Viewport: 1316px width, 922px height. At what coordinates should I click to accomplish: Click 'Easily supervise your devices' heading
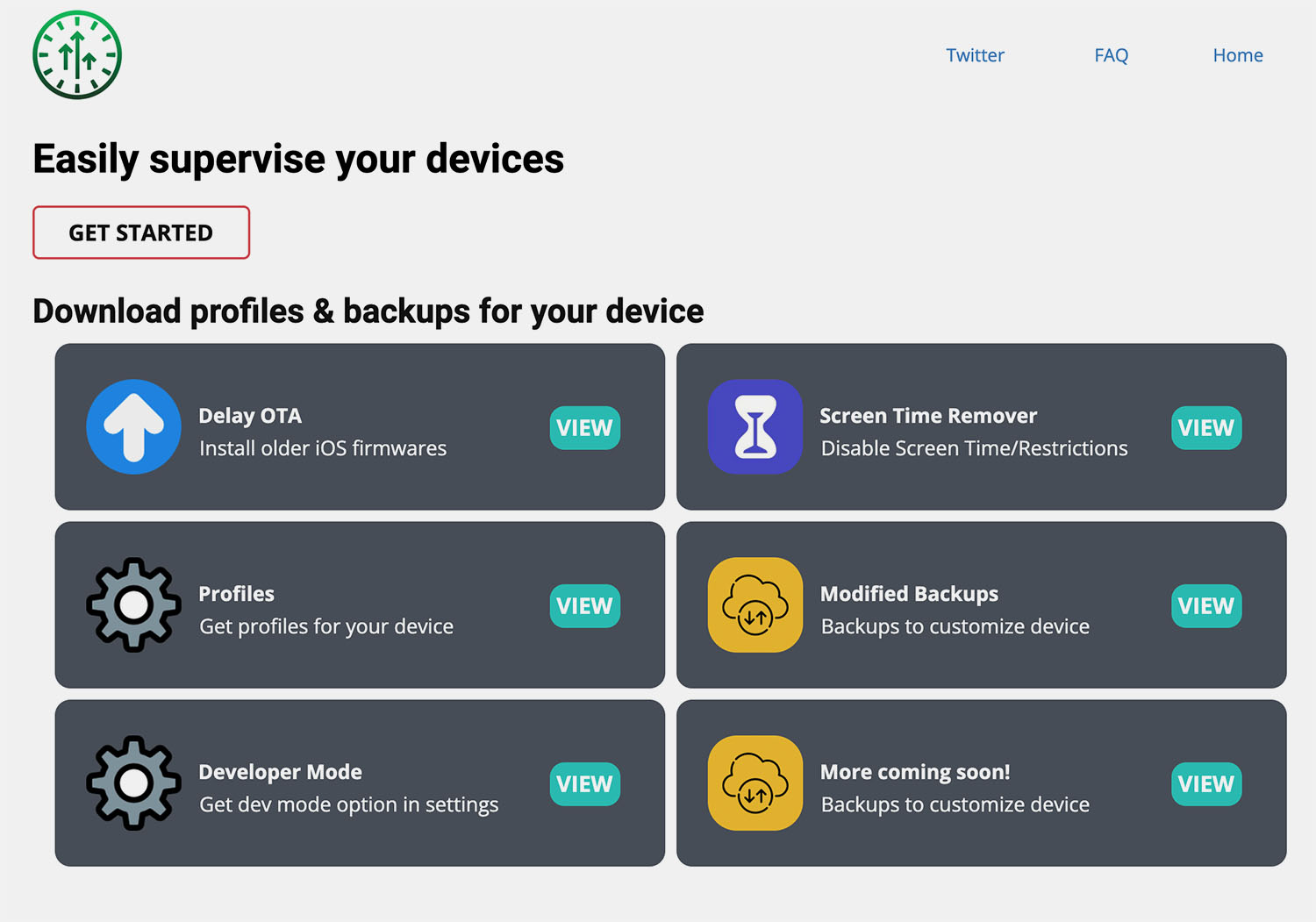(x=298, y=160)
